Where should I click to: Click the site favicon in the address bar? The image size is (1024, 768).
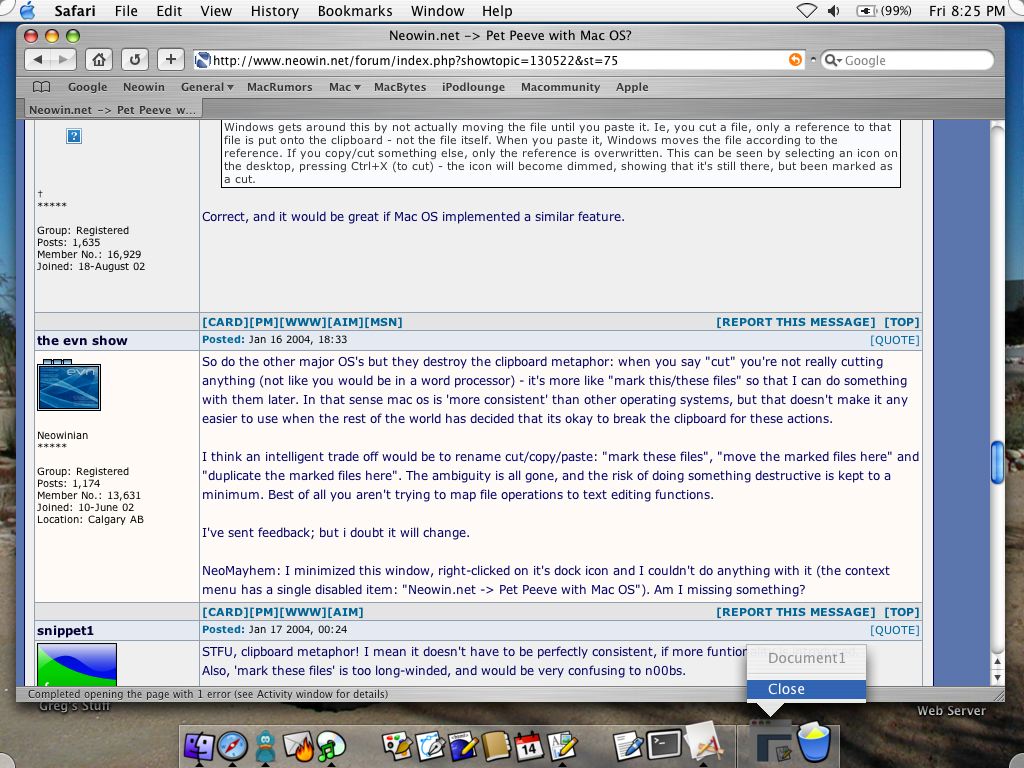click(202, 60)
